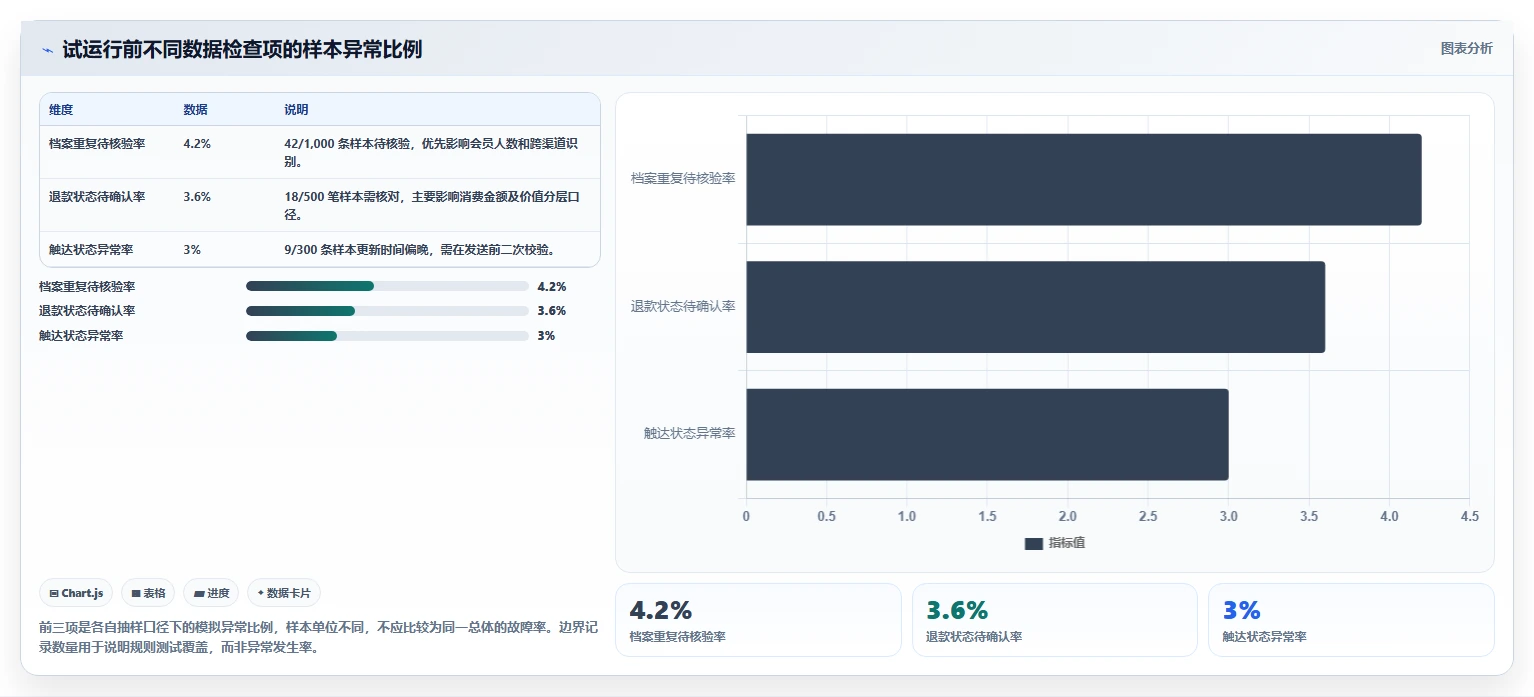Click the 0.5 axis tick label
Viewport: 1534px width, 697px height.
pyautogui.click(x=827, y=516)
